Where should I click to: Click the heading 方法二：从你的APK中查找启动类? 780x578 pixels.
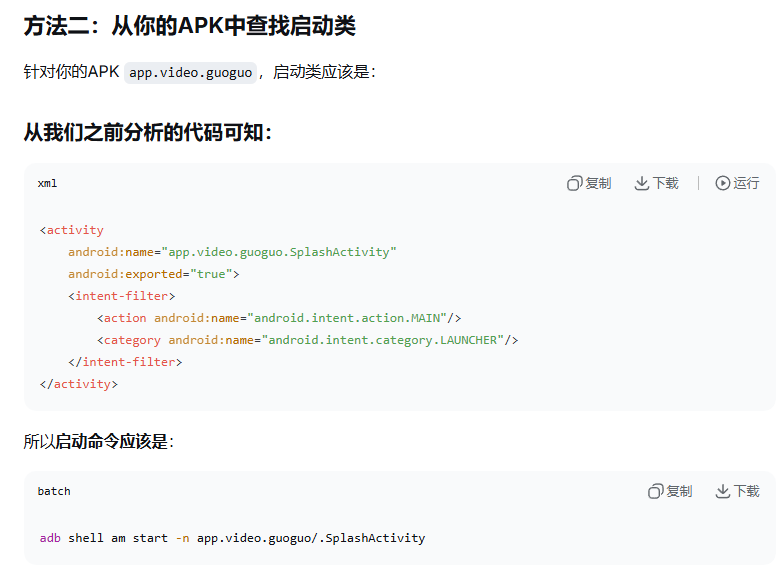tap(190, 26)
